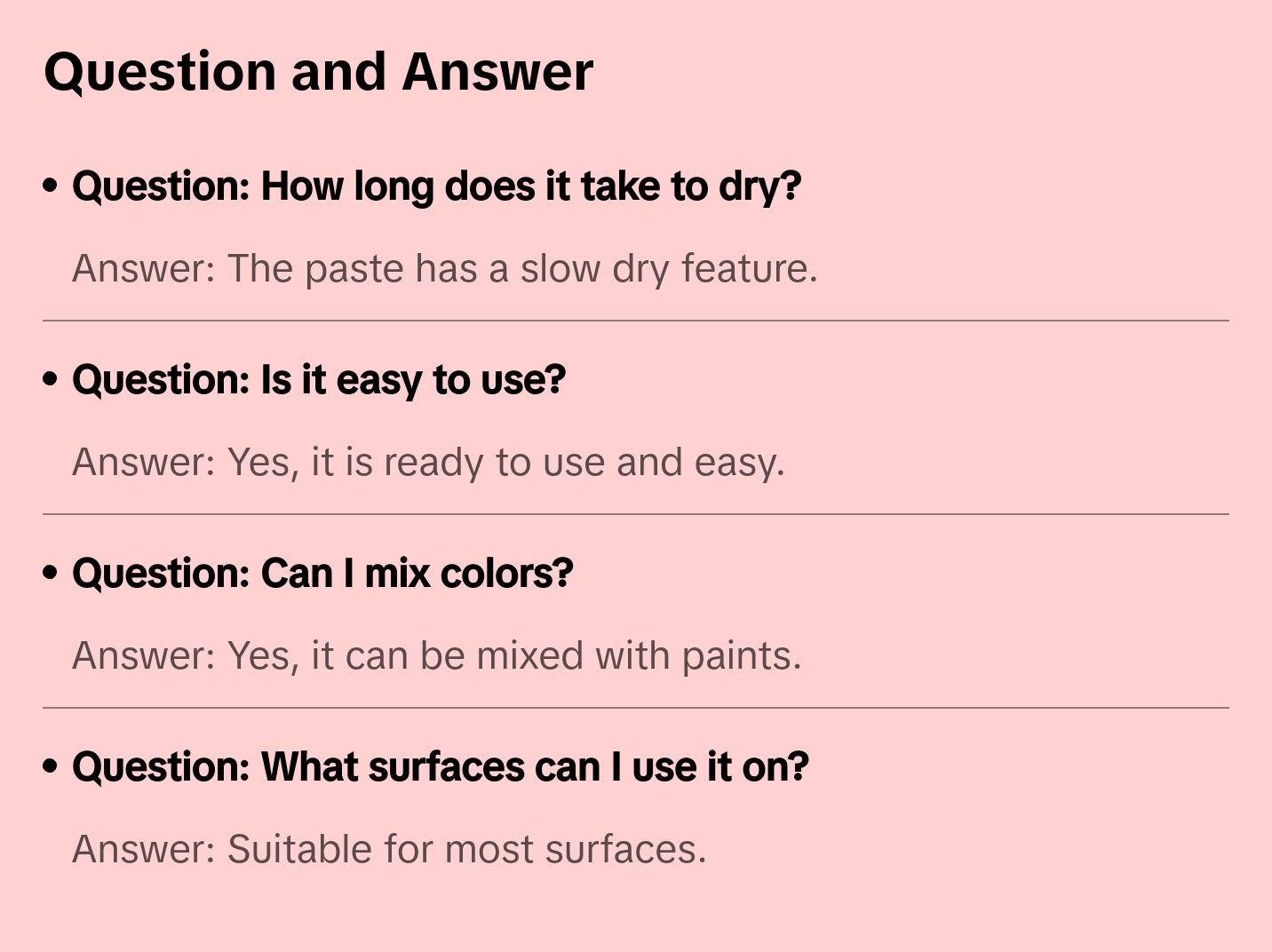This screenshot has height=952, width=1272.
Task: Click the bullet beside 'Can I mix colors?'
Action: (51, 573)
